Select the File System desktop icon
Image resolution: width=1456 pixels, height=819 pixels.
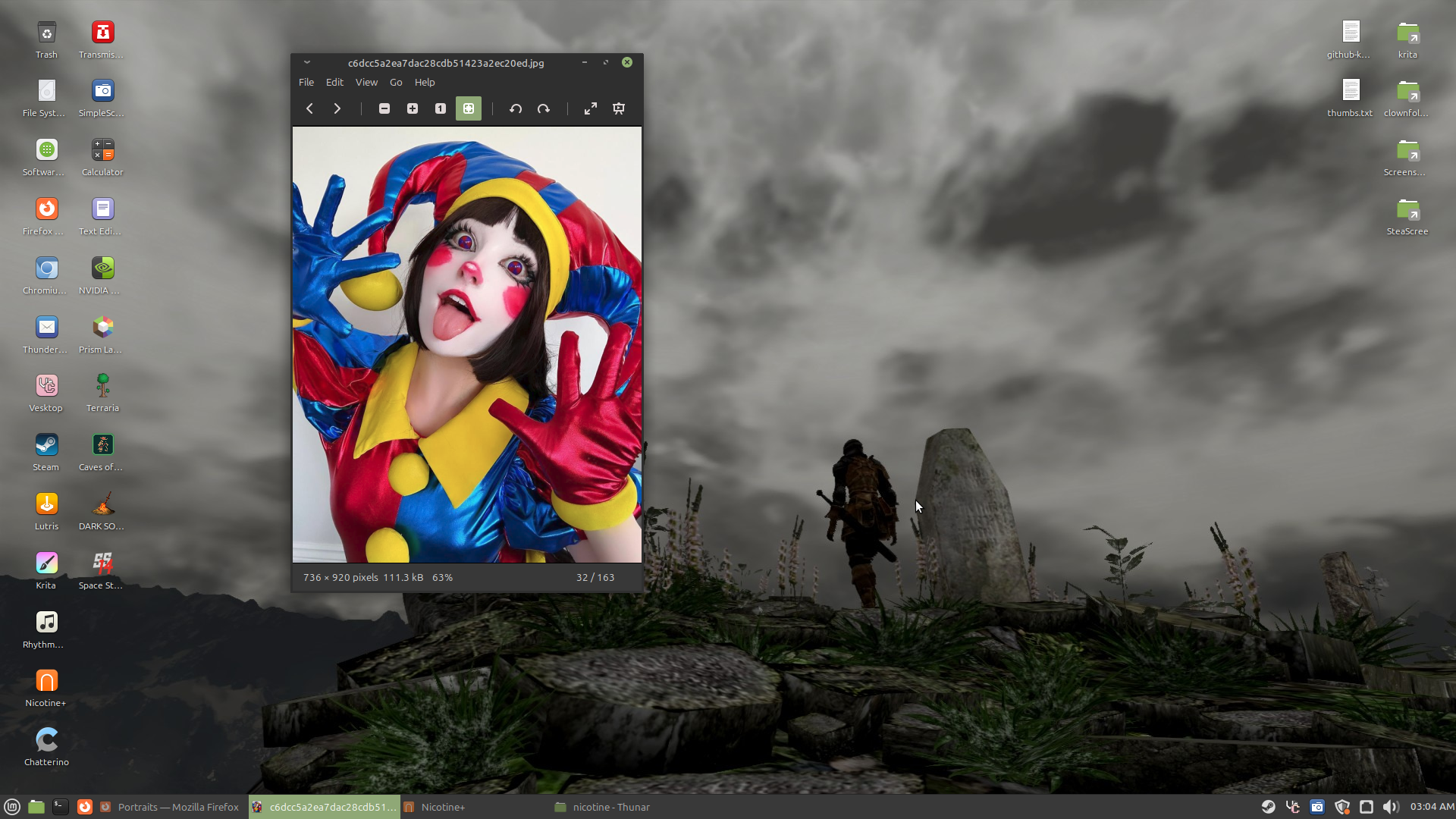[45, 99]
